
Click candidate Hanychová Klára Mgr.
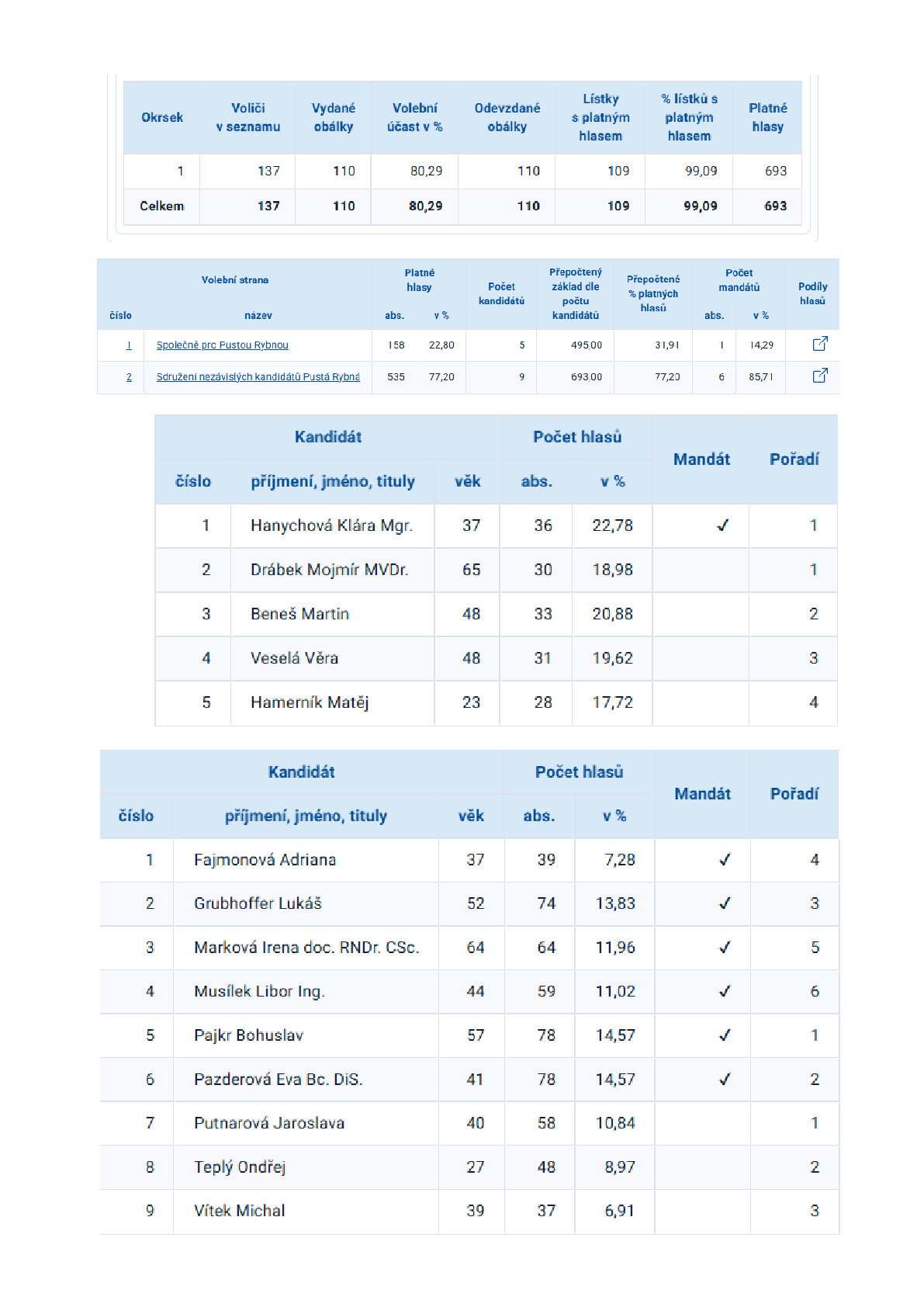(331, 526)
